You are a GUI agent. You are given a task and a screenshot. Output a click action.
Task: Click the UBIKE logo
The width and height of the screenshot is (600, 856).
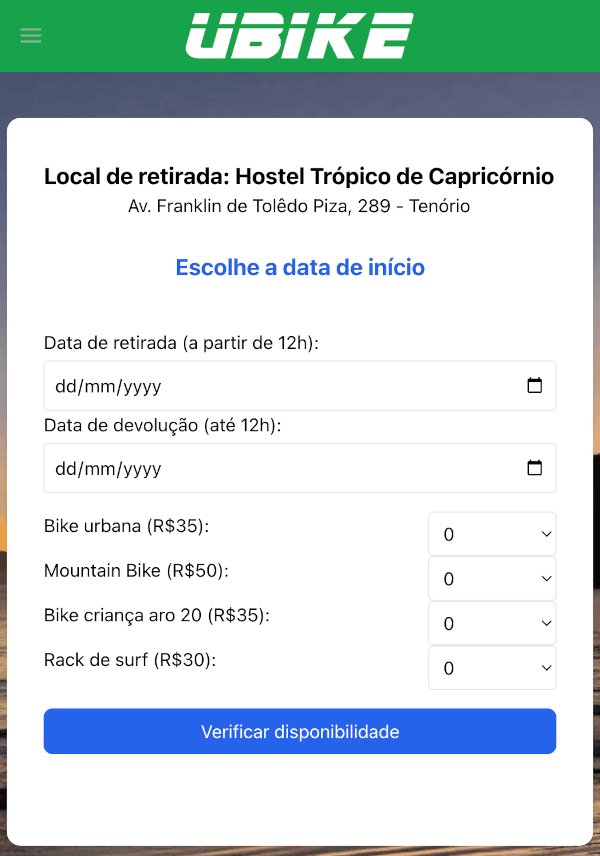click(x=300, y=35)
